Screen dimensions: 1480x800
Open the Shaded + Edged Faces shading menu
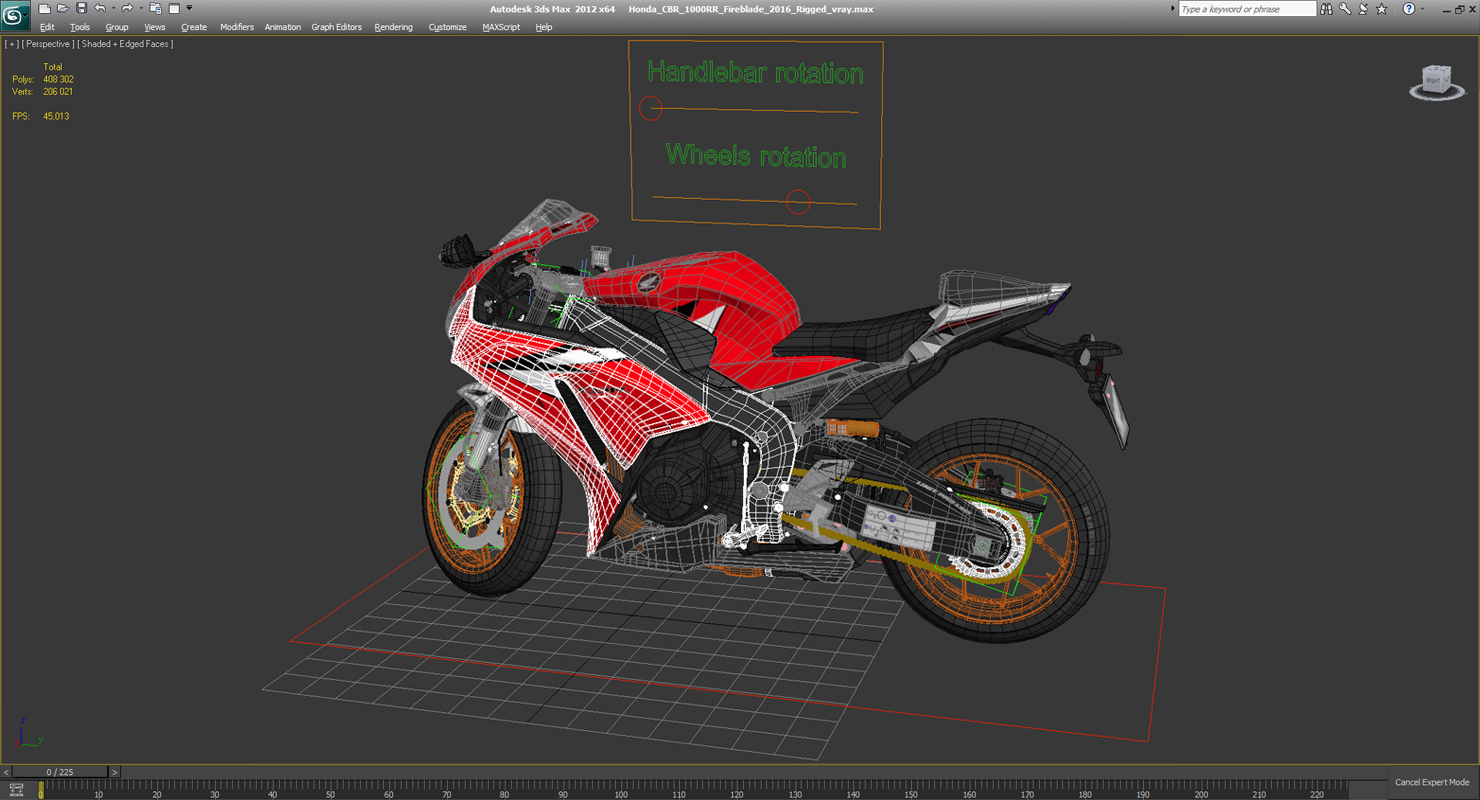click(125, 44)
